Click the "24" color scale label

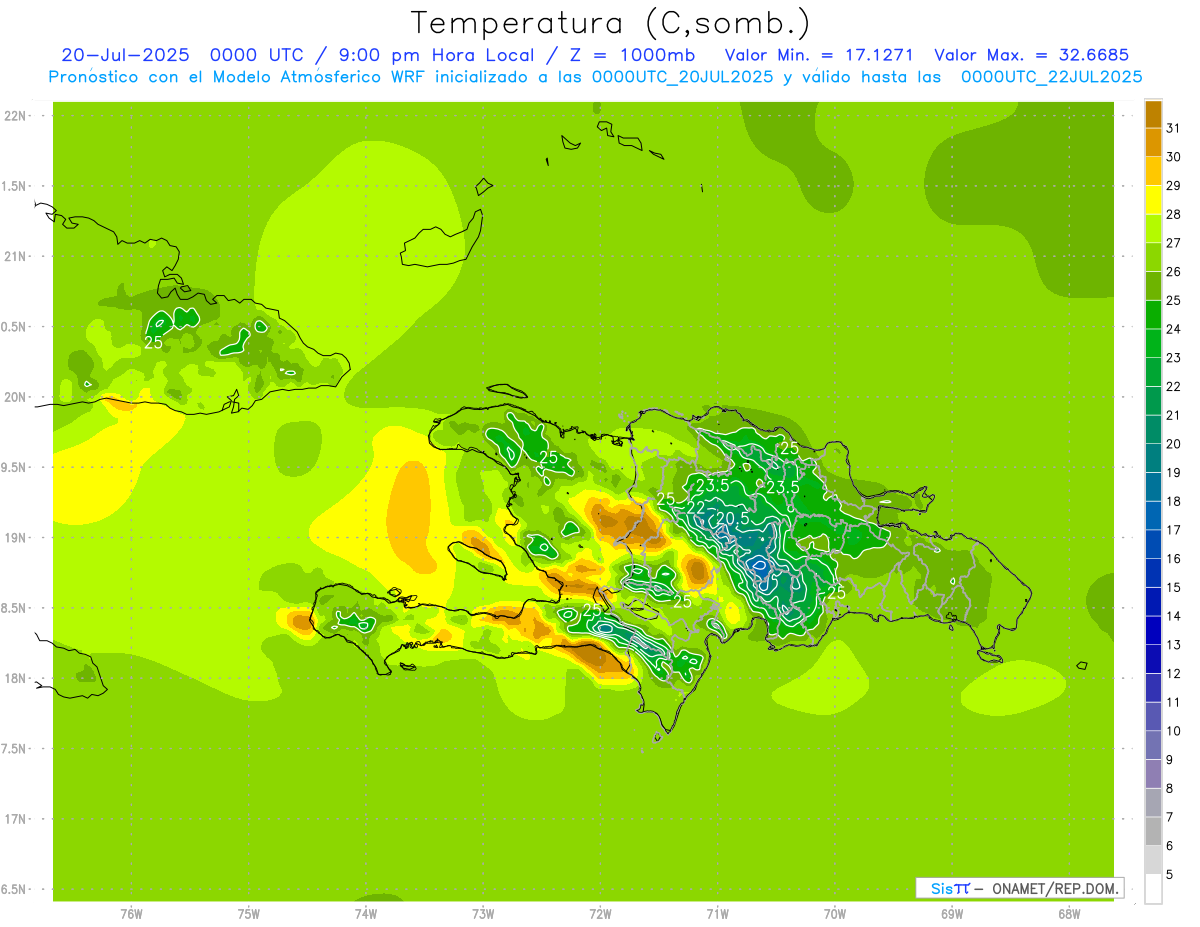(x=1174, y=329)
